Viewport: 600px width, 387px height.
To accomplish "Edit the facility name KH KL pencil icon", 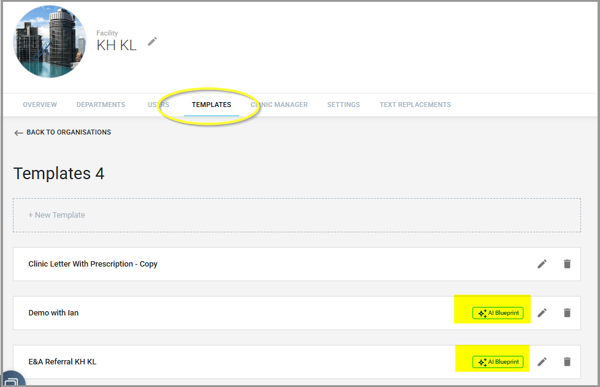I will coord(152,41).
